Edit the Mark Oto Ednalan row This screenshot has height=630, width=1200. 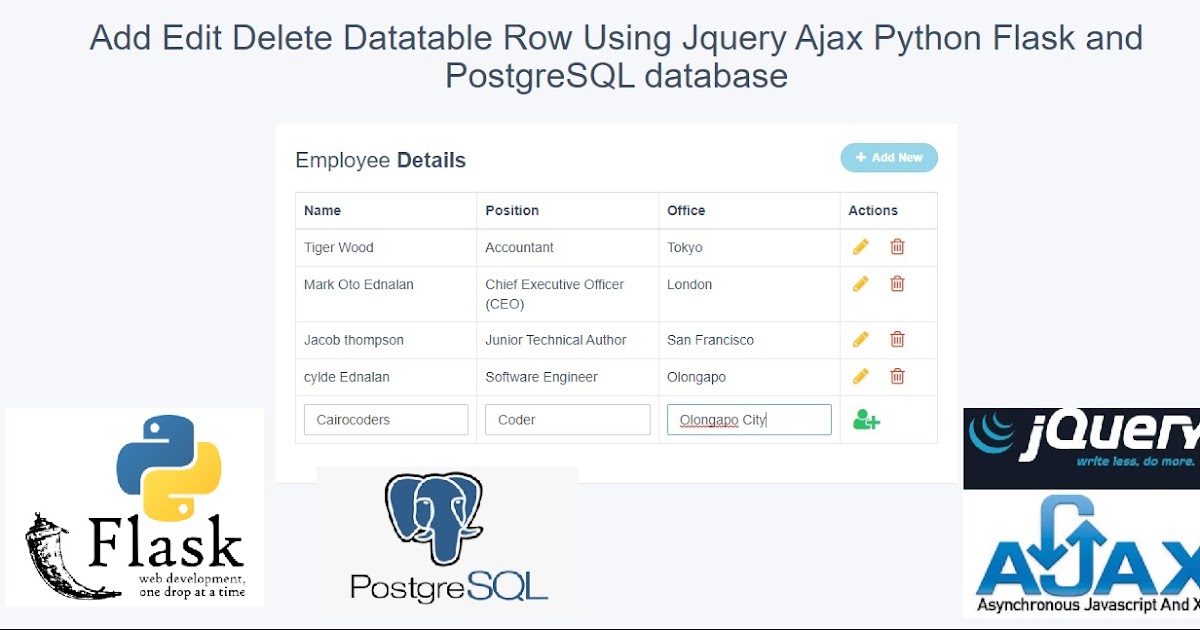coord(861,284)
